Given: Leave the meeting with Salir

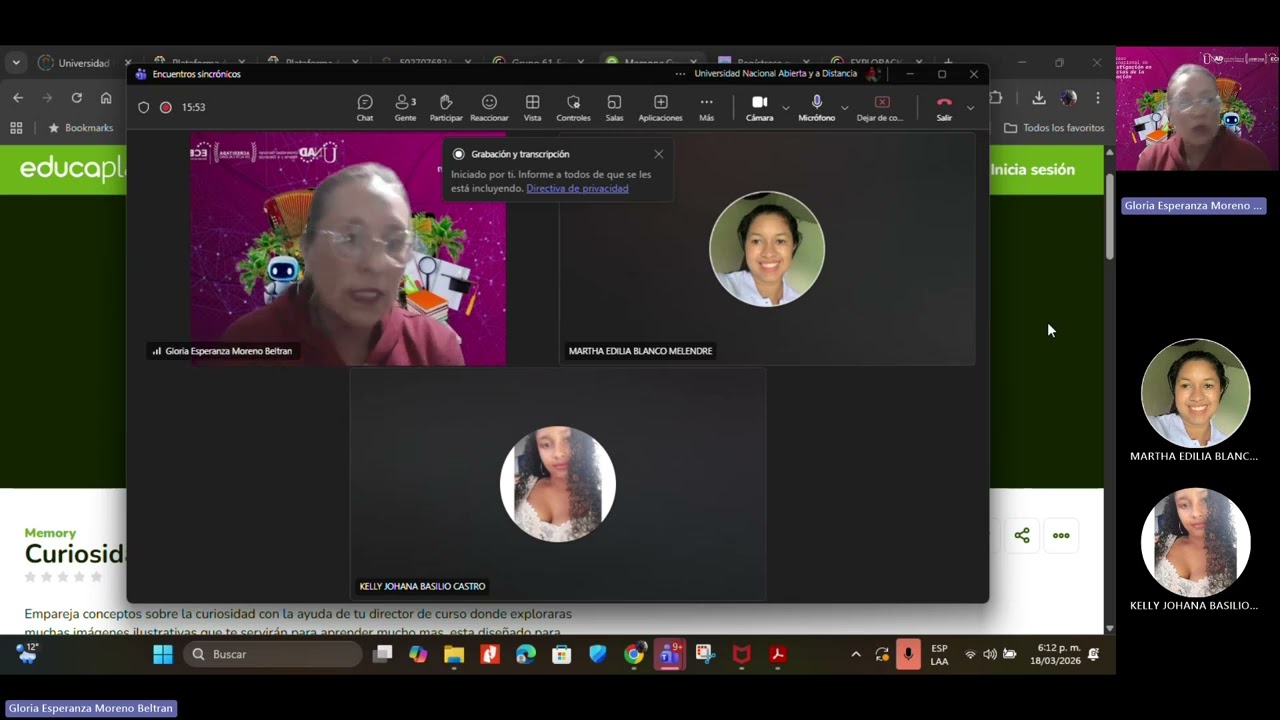Looking at the screenshot, I should point(944,108).
